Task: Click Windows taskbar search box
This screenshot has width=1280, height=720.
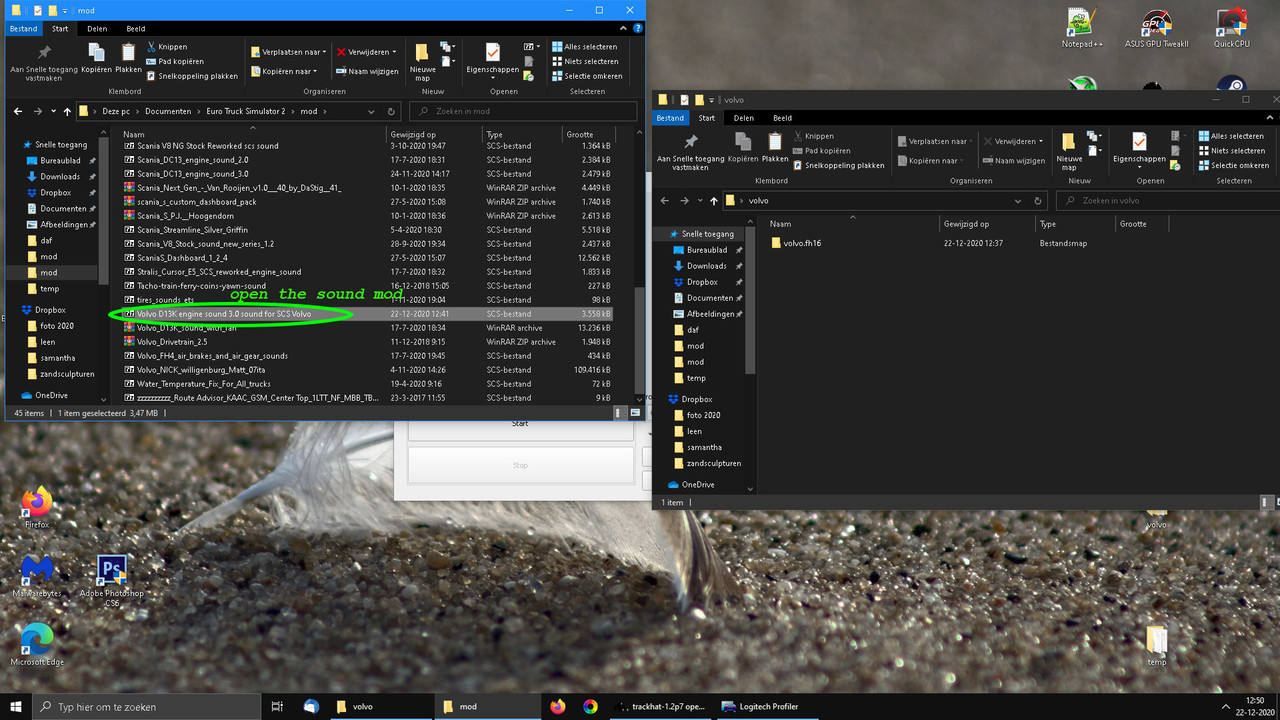Action: 148,706
